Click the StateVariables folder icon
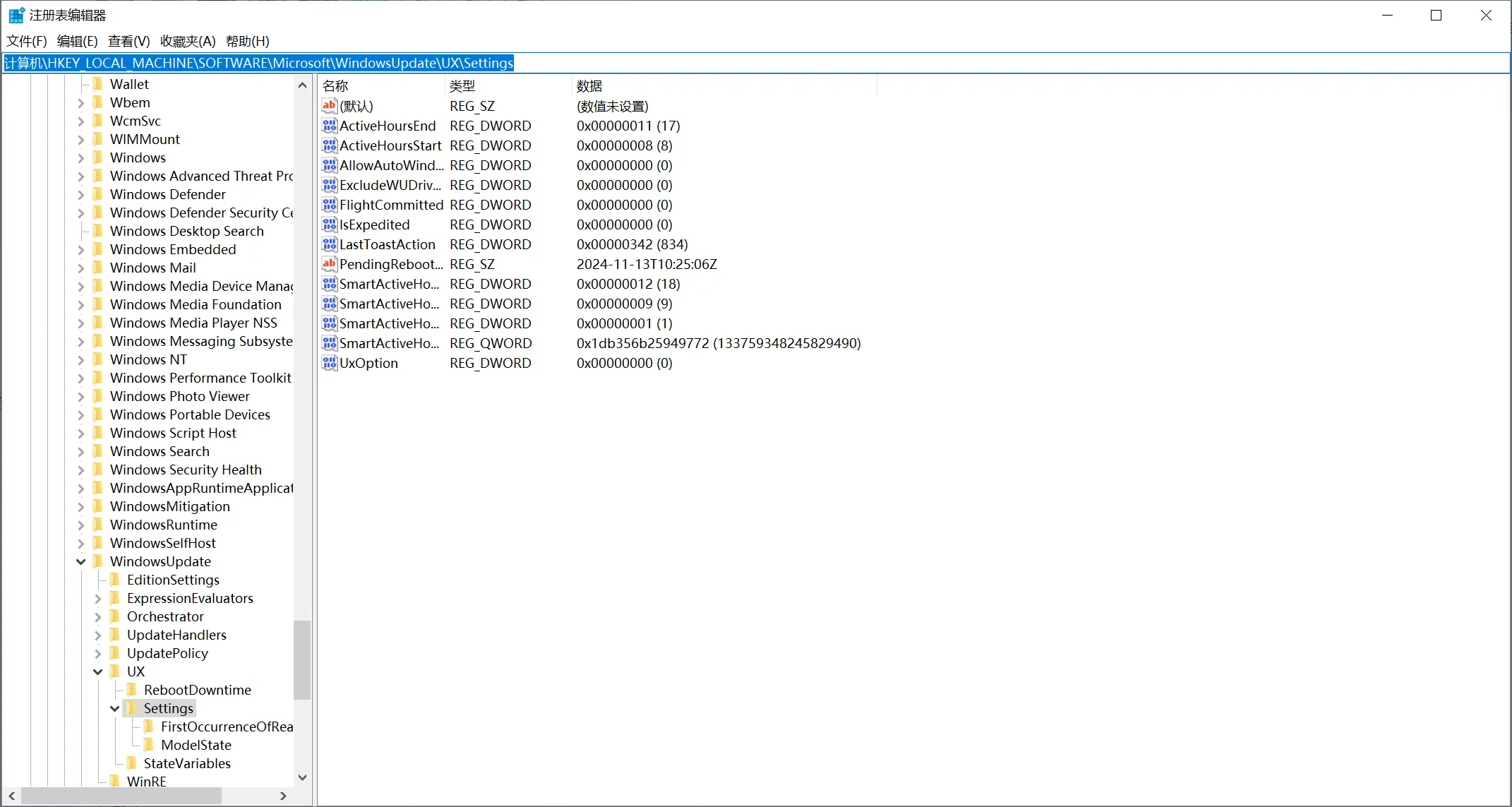This screenshot has height=807, width=1512. click(x=132, y=763)
